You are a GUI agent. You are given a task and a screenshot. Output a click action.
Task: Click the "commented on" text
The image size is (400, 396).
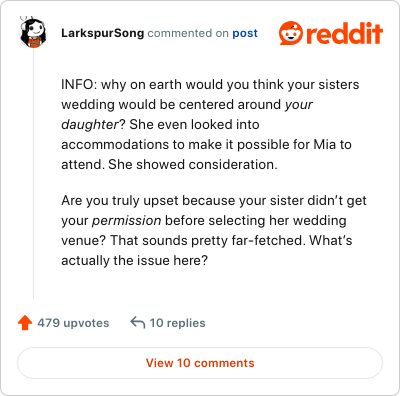188,33
